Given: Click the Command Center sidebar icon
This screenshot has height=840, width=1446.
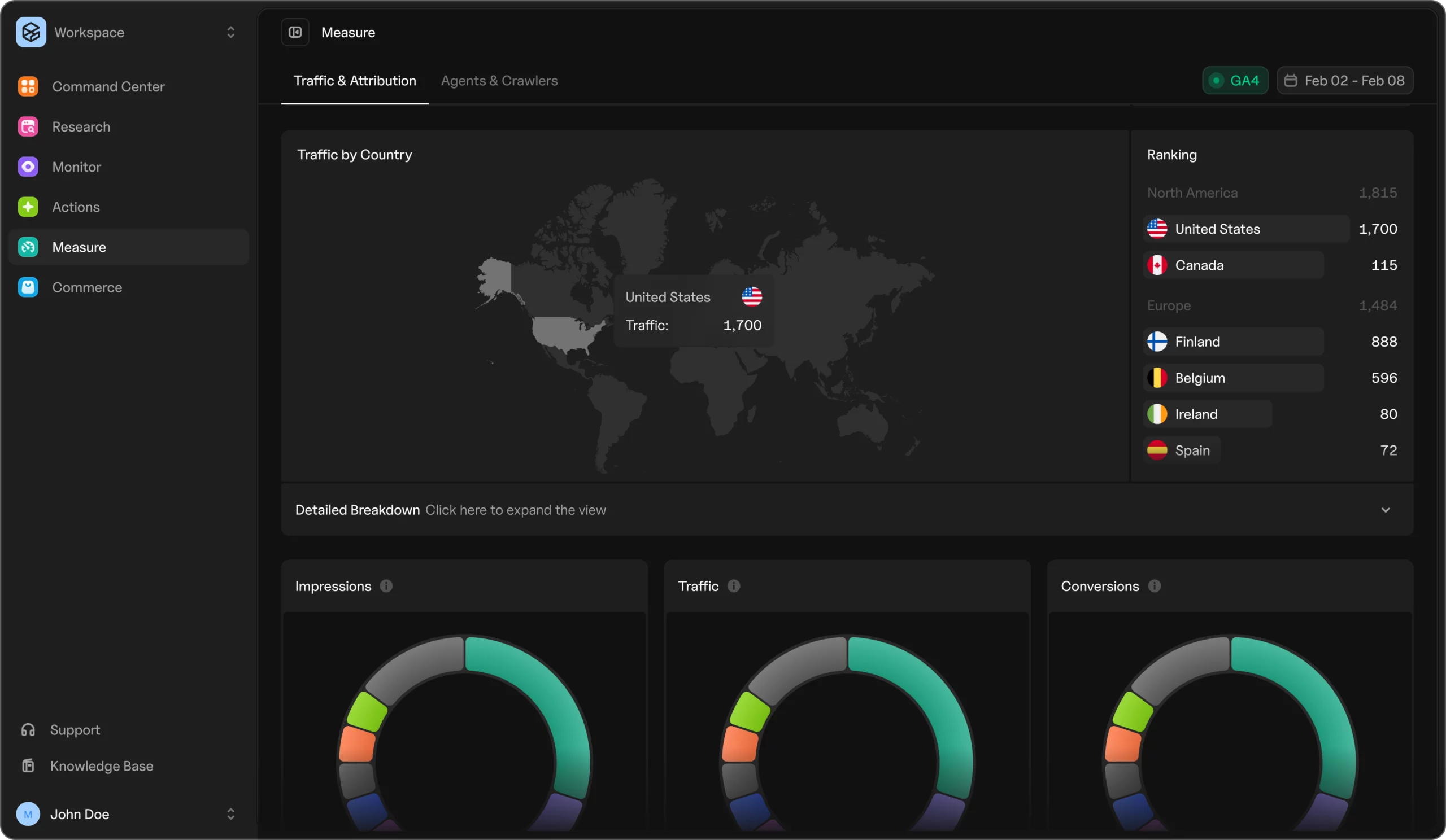Looking at the screenshot, I should [28, 86].
